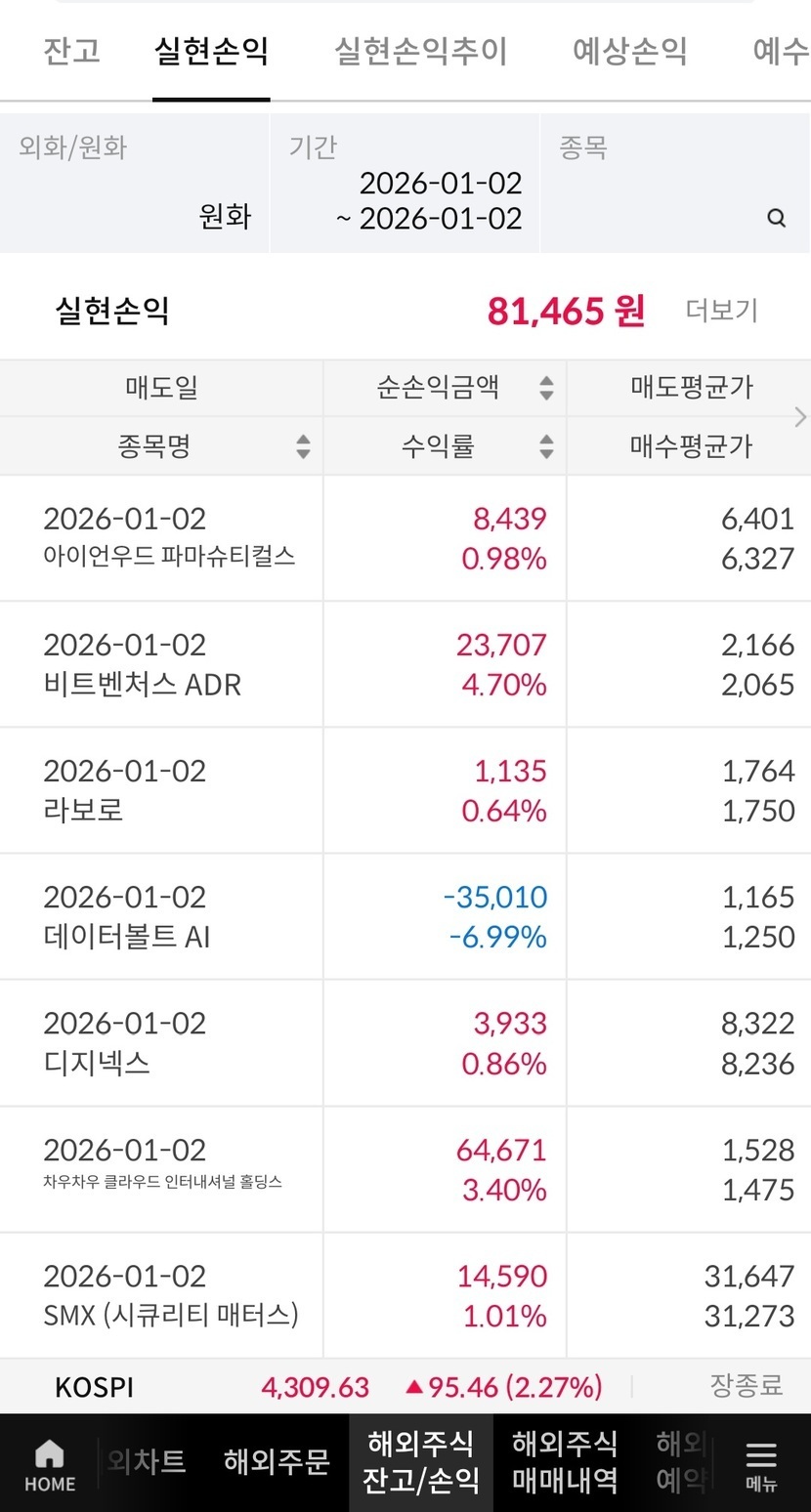Open the 외화/원화 currency selector
Viewport: 811px width, 1512px height.
coord(135,184)
